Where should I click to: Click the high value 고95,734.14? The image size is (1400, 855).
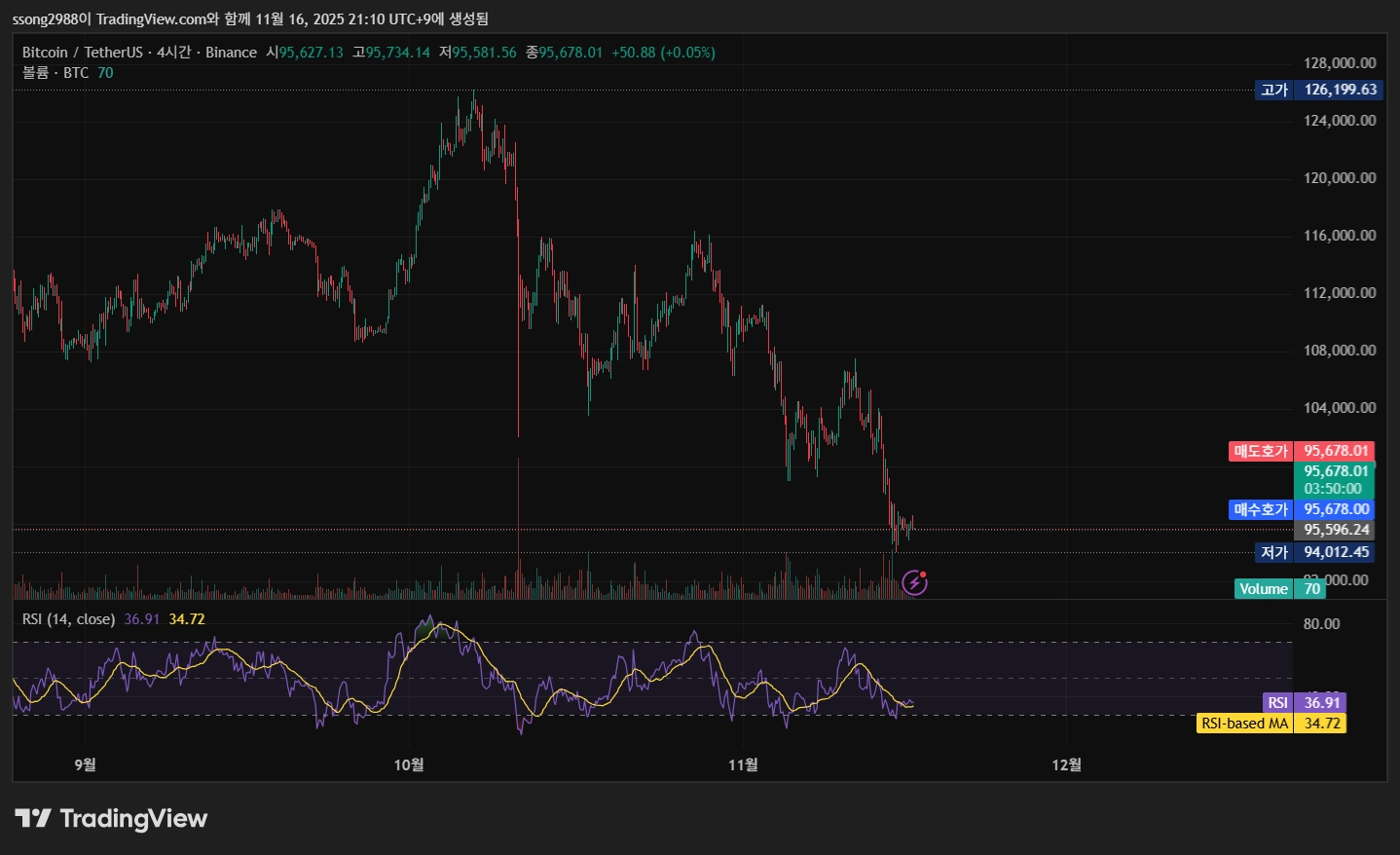tap(391, 53)
